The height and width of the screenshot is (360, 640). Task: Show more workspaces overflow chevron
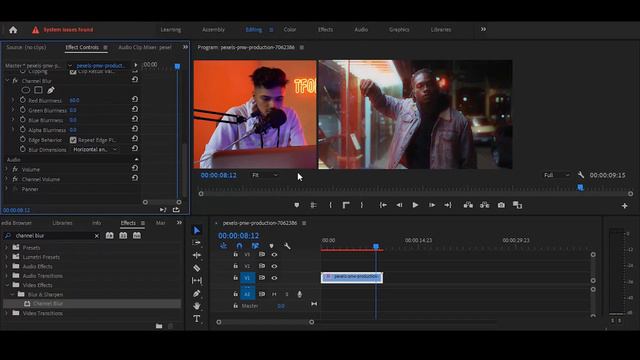[x=483, y=29]
